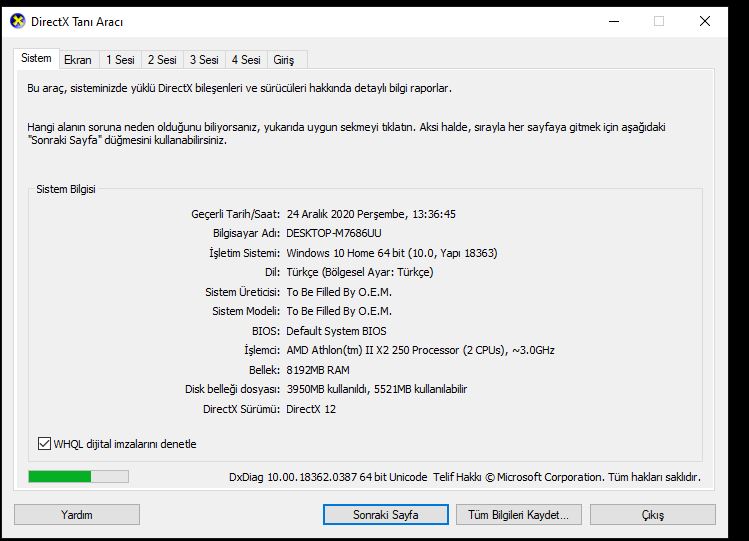
Task: Click Sistem Modeli value To Be Filled By O.E.M.
Action: tap(339, 311)
